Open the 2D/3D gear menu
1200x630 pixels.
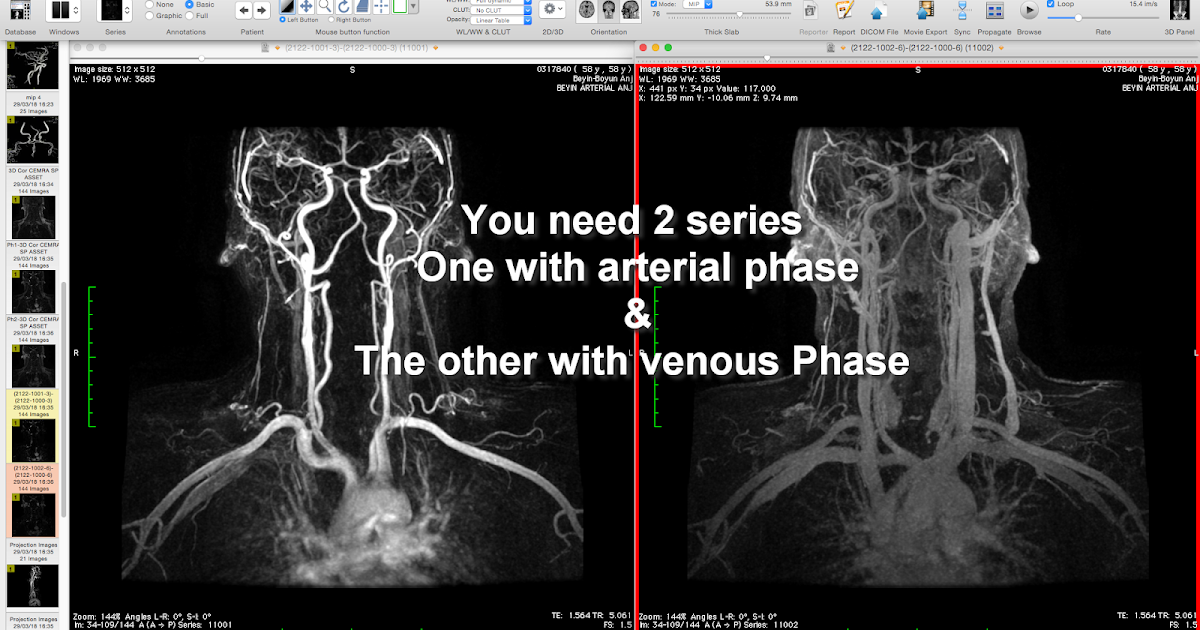(550, 10)
